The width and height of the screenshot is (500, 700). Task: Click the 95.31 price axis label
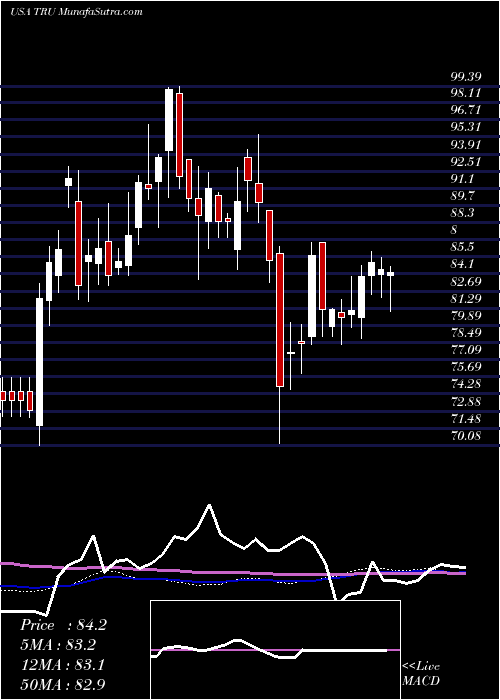click(x=466, y=127)
